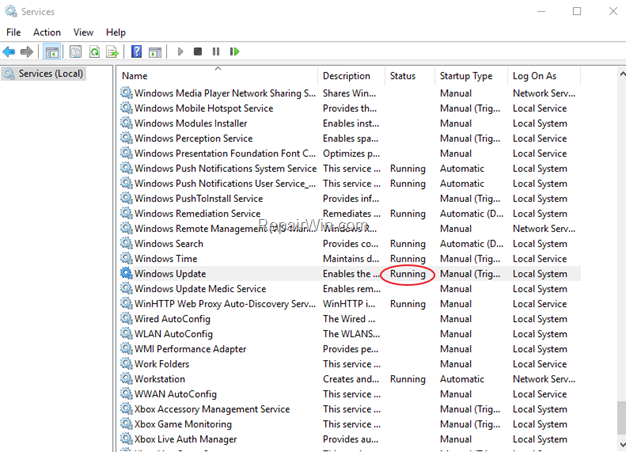This screenshot has height=452, width=626.
Task: Stop the service with the stop icon
Action: pos(198,52)
